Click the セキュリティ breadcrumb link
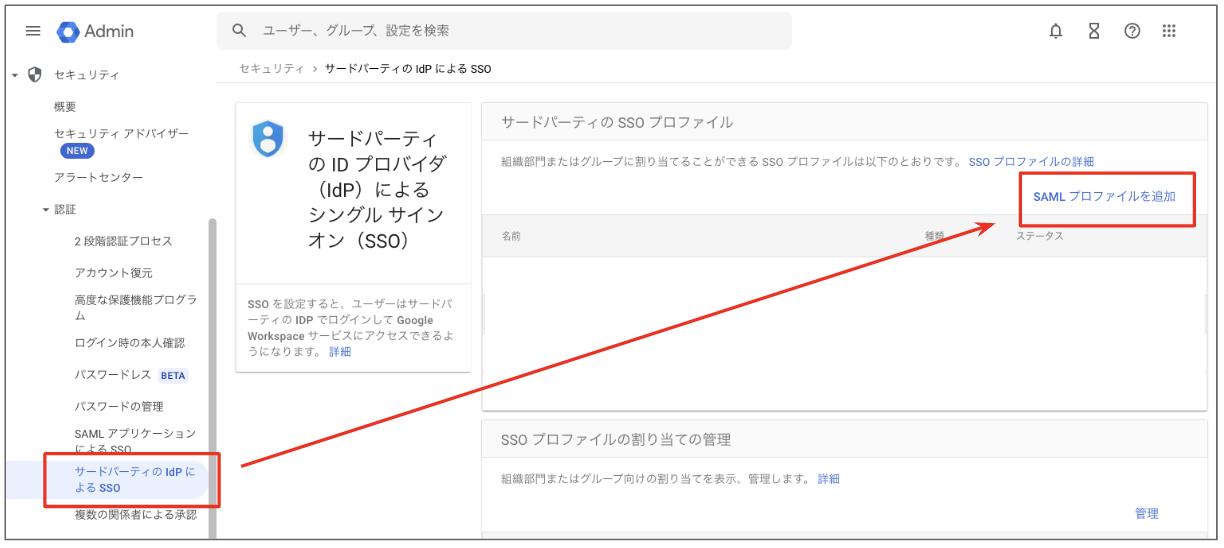Image resolution: width=1224 pixels, height=548 pixels. tap(272, 69)
